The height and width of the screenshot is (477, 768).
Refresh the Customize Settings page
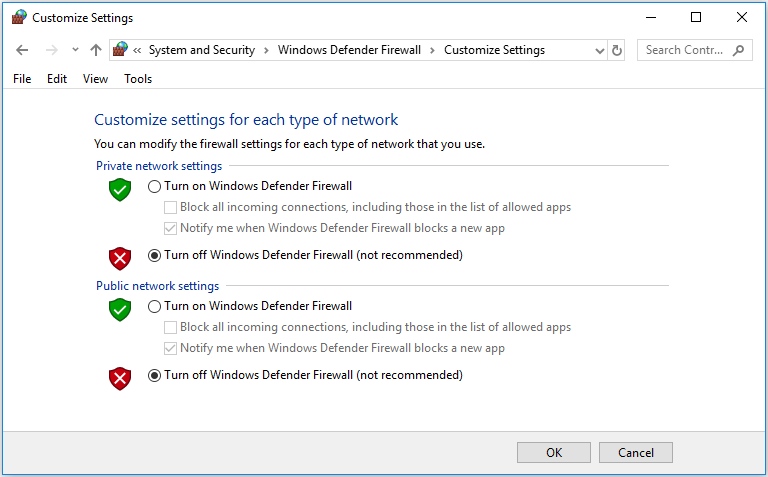(x=617, y=50)
